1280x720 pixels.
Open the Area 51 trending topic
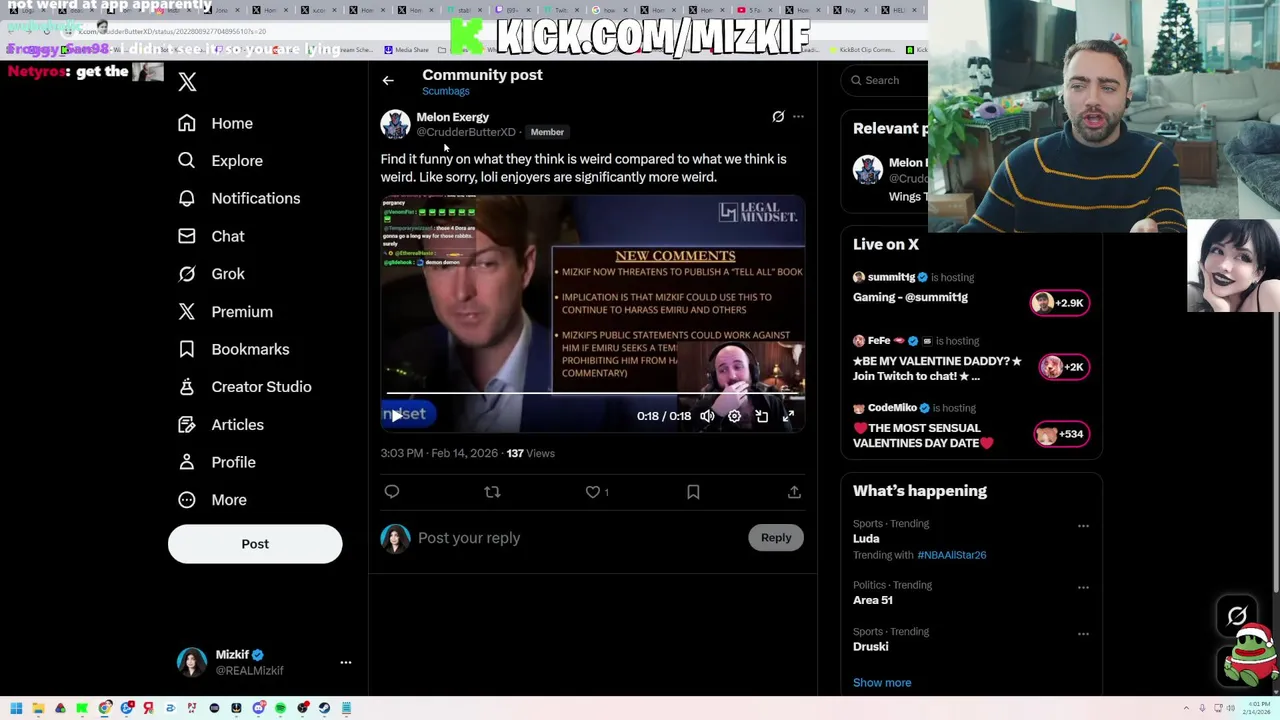tap(873, 600)
